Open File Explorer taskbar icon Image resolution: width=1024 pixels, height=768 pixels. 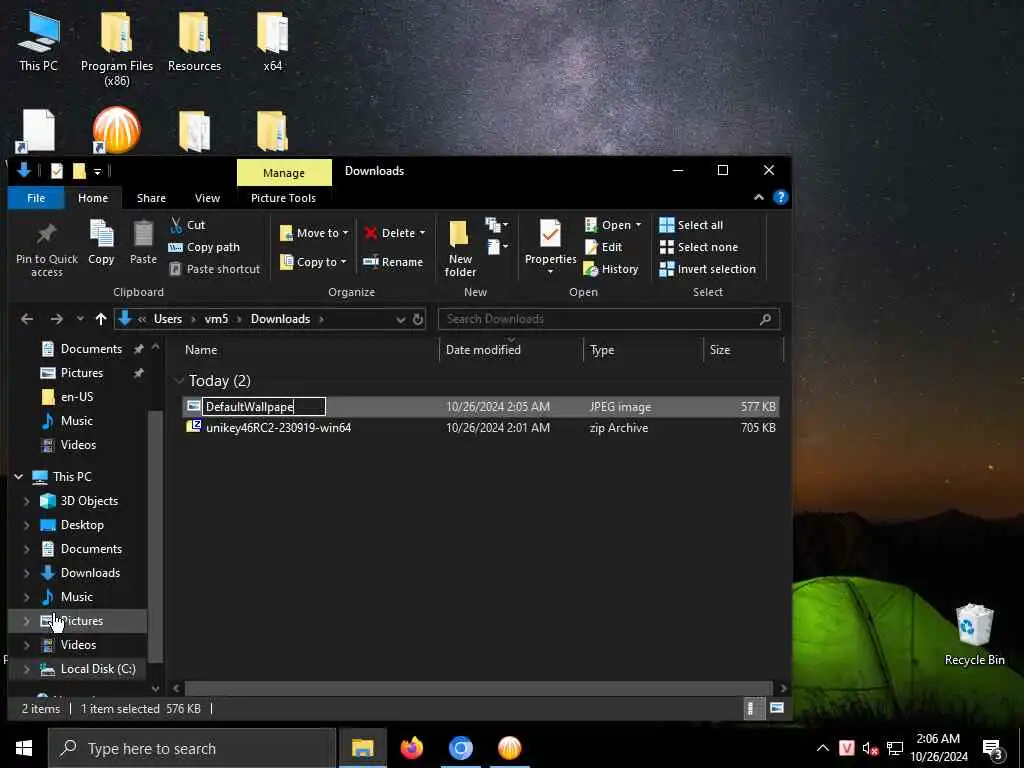point(362,748)
